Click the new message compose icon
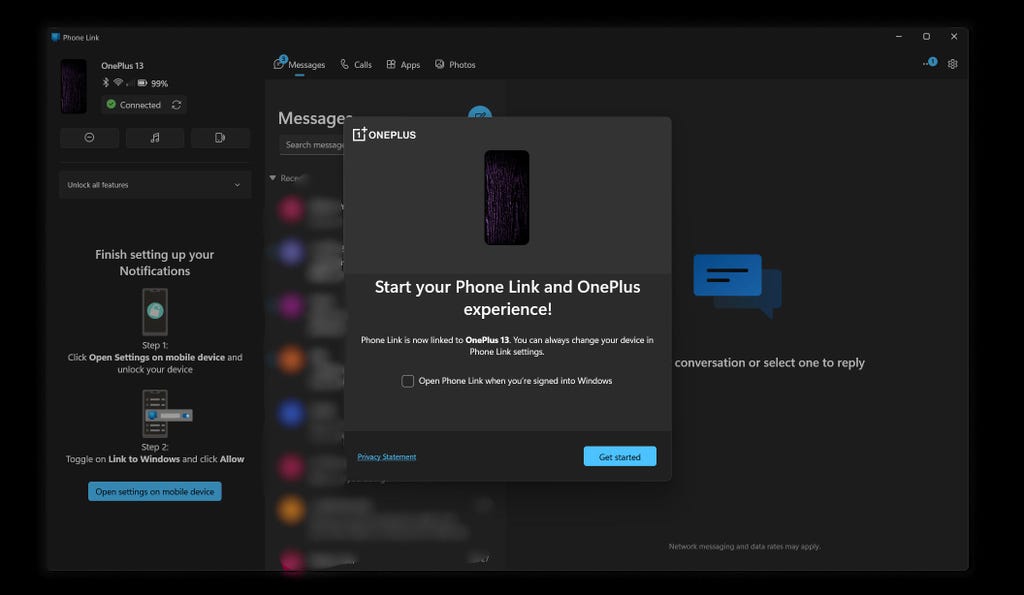The height and width of the screenshot is (595, 1024). tap(480, 116)
